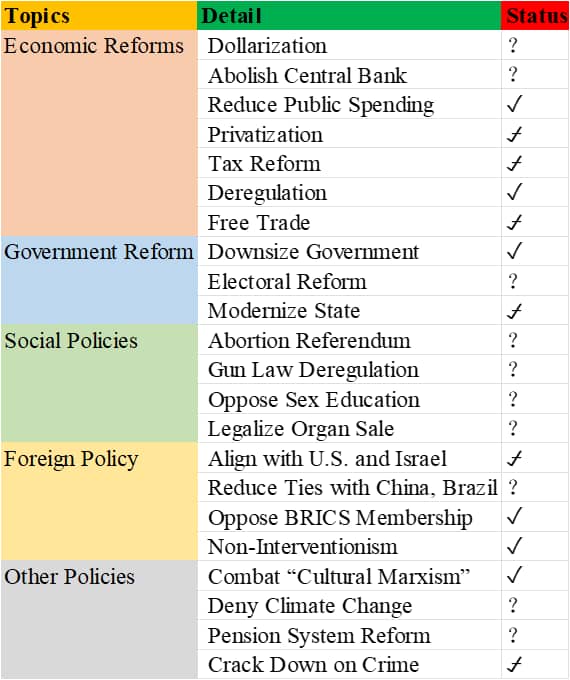Select the red Status header cell

[x=535, y=16]
